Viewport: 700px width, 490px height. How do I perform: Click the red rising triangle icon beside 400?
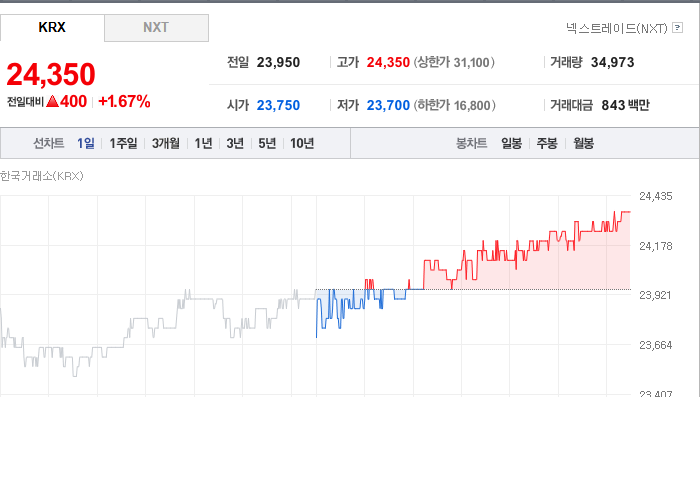pyautogui.click(x=53, y=101)
